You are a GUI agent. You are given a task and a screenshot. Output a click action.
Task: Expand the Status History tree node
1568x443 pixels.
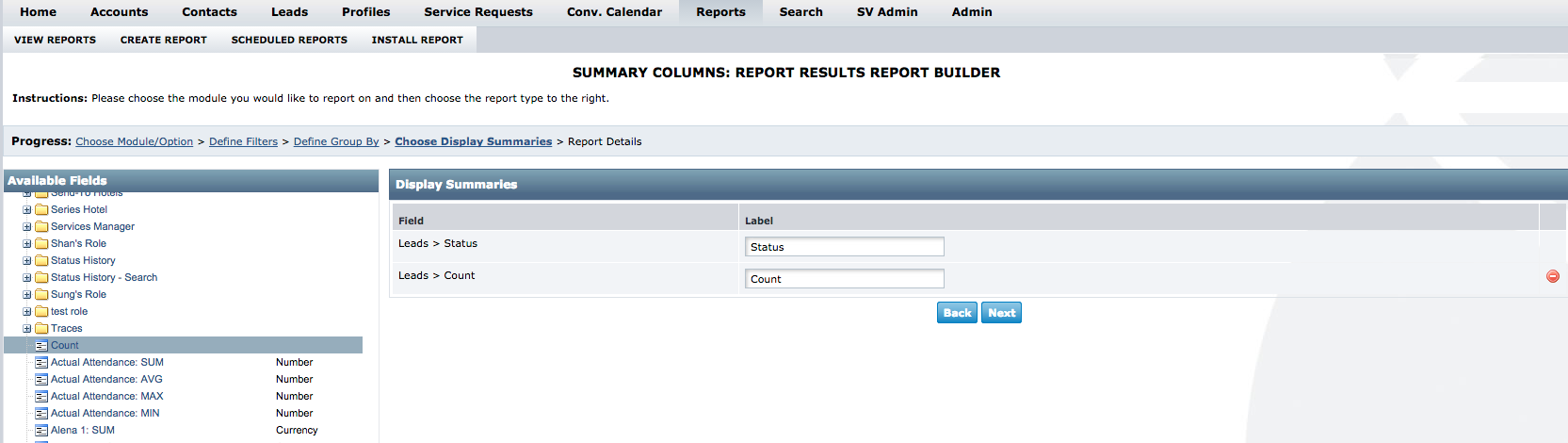[x=27, y=260]
